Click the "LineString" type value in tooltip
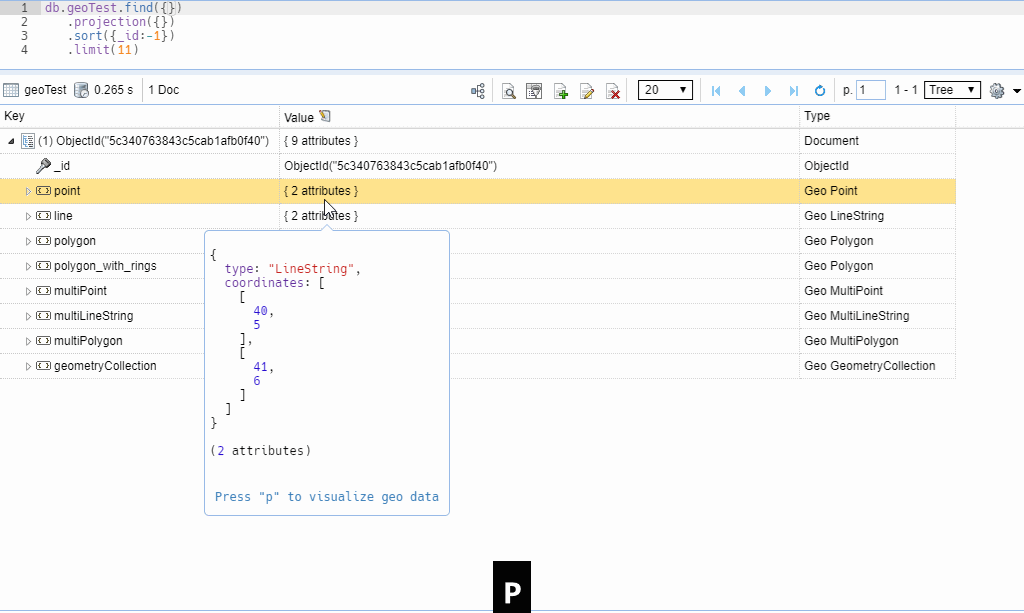The height and width of the screenshot is (613, 1024). 311,269
